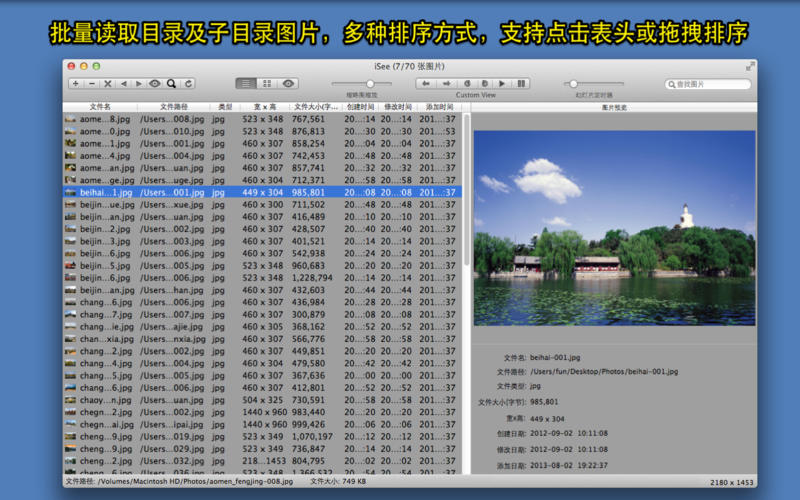Image resolution: width=800 pixels, height=500 pixels.
Task: Go to next image with right triangle
Action: pyautogui.click(x=138, y=84)
